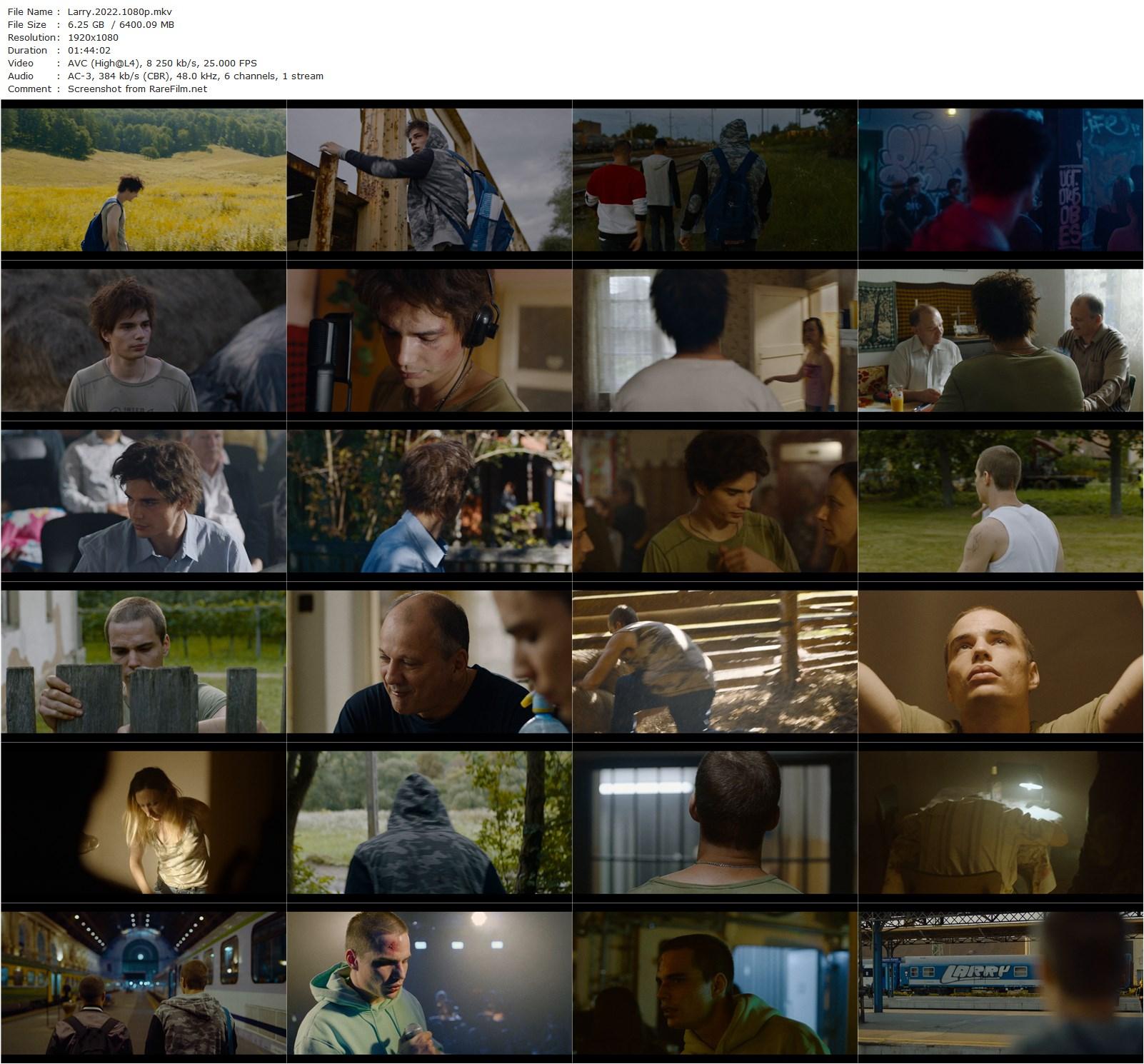Select thumbnail of man facing barred window

(715, 822)
